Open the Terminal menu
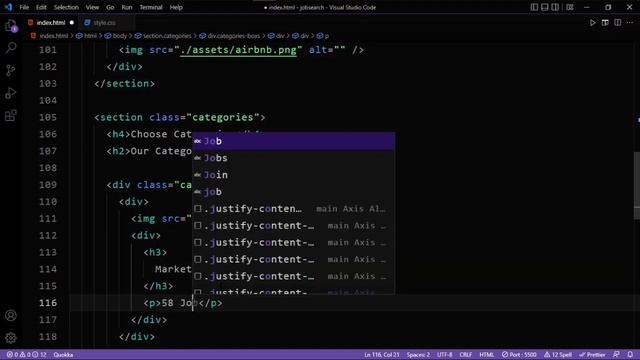Screen dimensions: 640x360 [151, 7]
